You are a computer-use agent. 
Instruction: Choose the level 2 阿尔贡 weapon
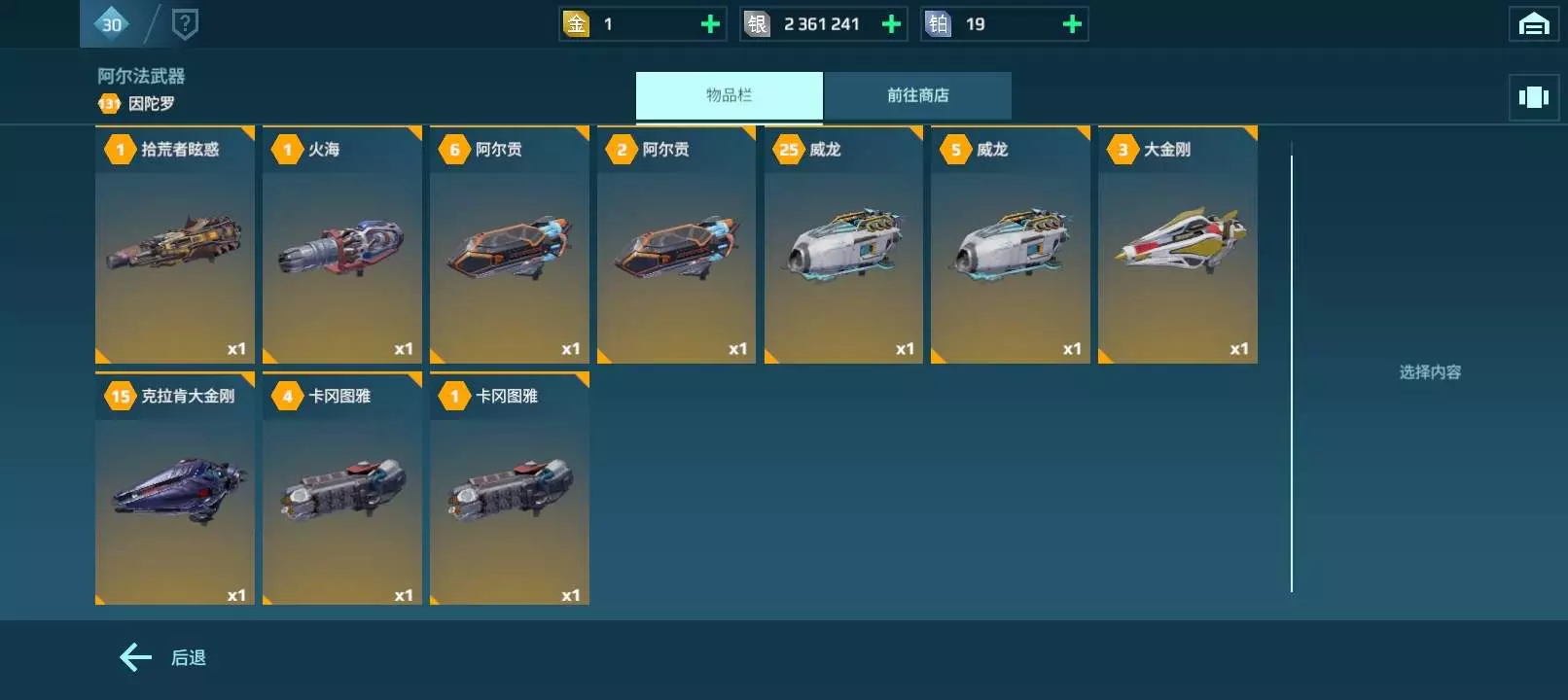(676, 244)
